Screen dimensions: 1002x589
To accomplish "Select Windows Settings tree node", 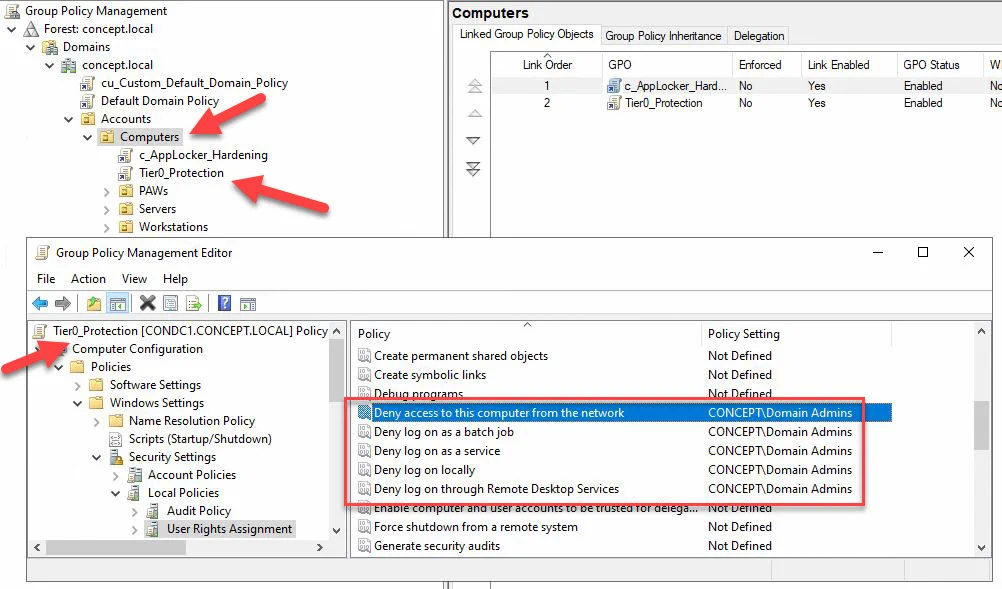I will point(157,403).
